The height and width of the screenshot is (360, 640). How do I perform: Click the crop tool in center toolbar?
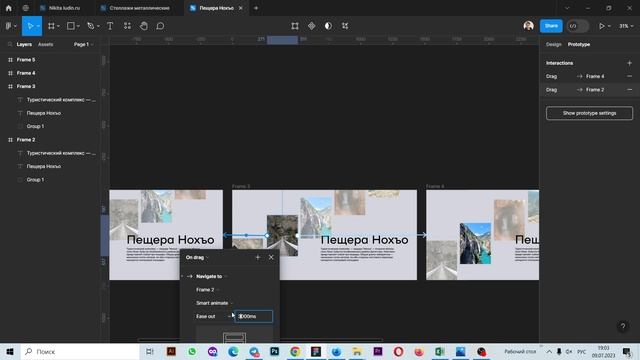click(x=345, y=26)
